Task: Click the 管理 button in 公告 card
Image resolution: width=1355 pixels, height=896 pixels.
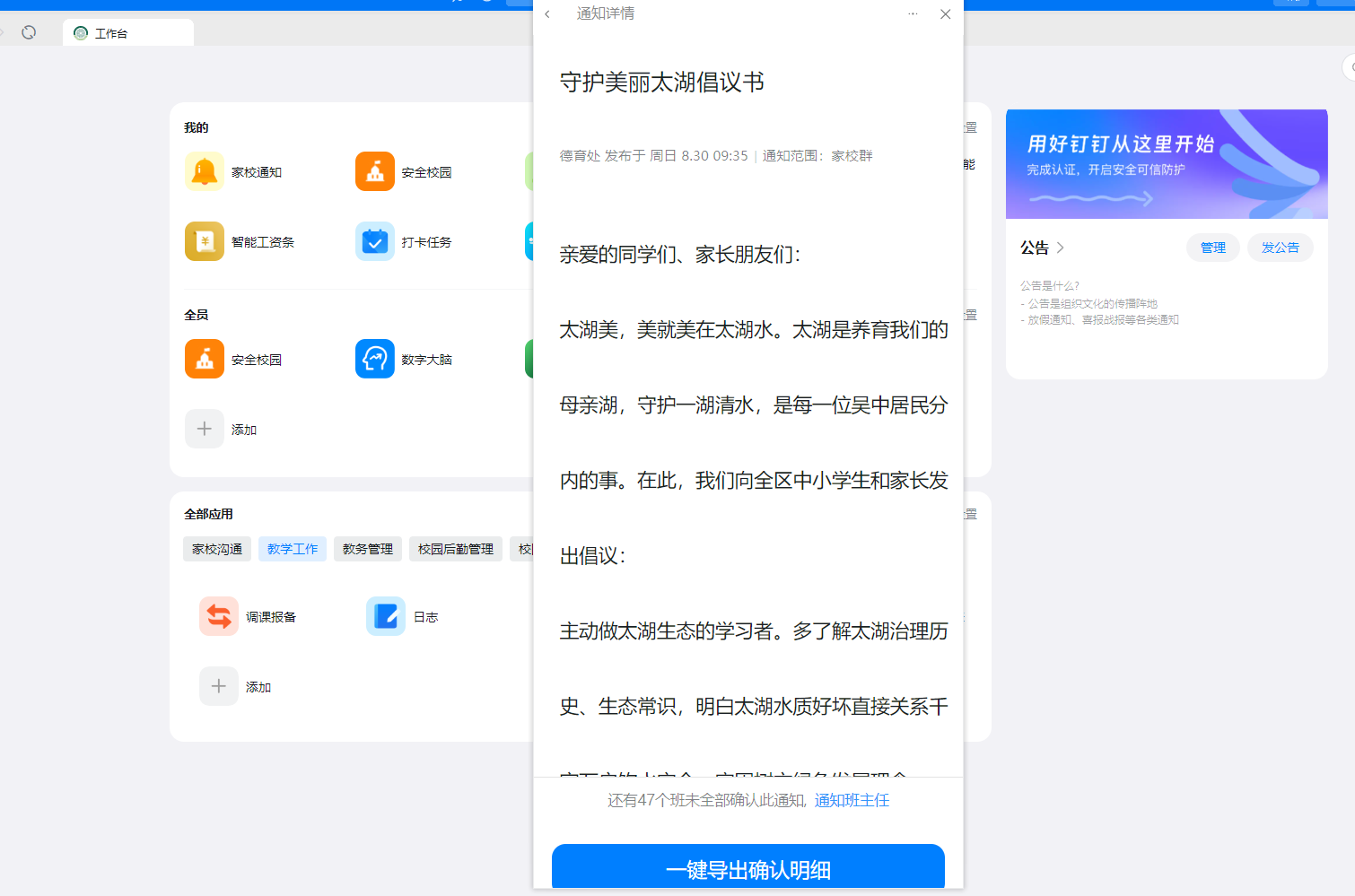Action: click(x=1213, y=248)
